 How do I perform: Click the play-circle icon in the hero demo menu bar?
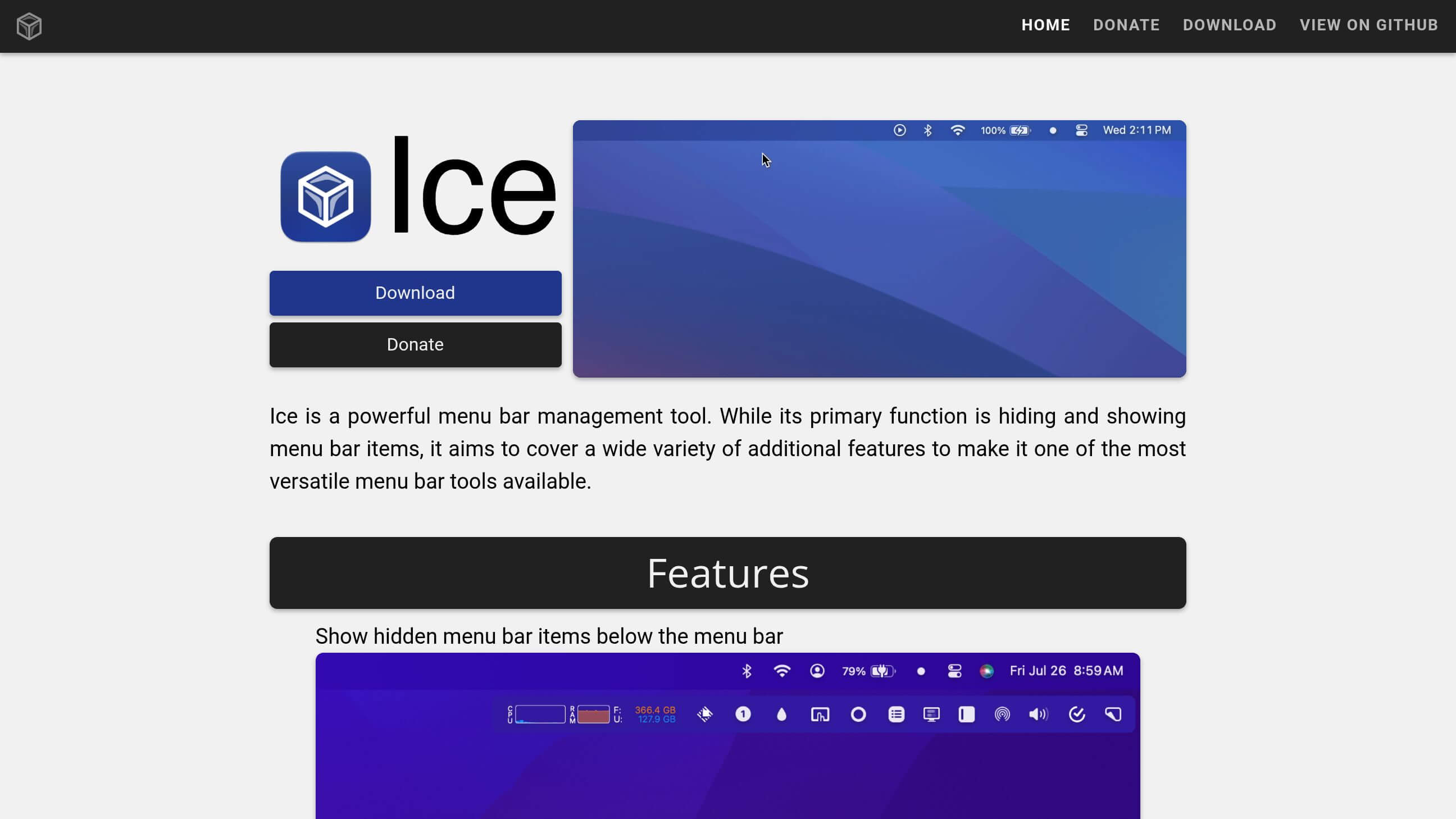[x=899, y=130]
